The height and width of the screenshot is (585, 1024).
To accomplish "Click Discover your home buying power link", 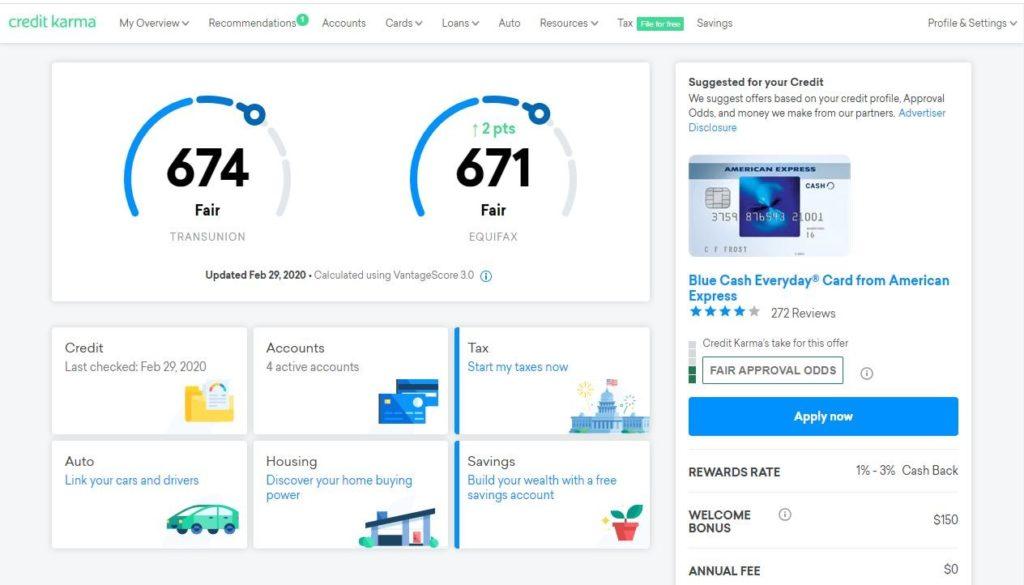I will pyautogui.click(x=339, y=487).
